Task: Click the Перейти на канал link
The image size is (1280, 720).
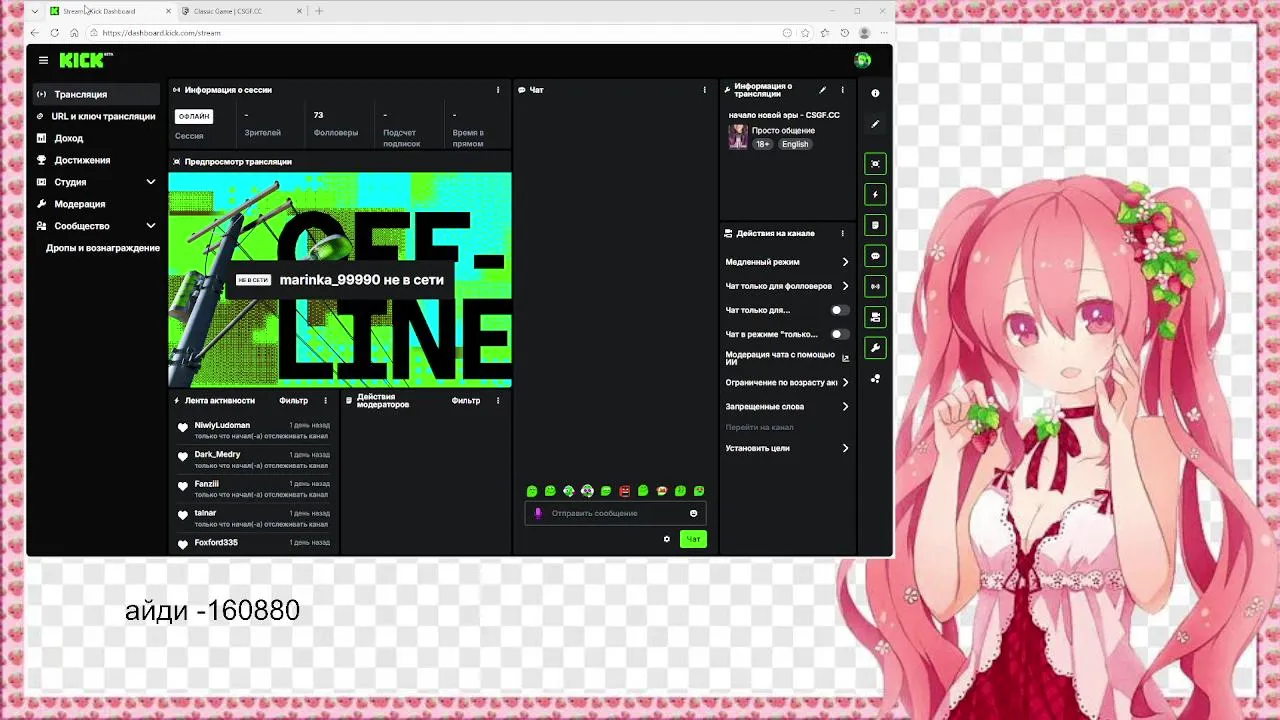Action: (x=759, y=427)
